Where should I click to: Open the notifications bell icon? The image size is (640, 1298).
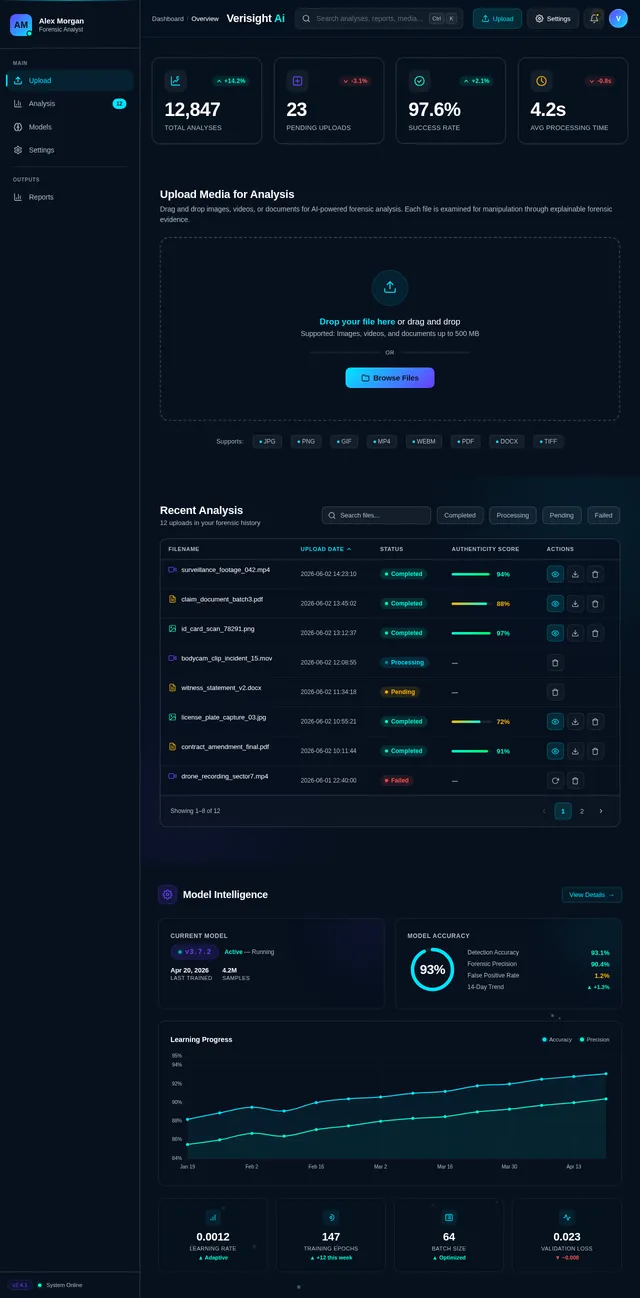594,18
